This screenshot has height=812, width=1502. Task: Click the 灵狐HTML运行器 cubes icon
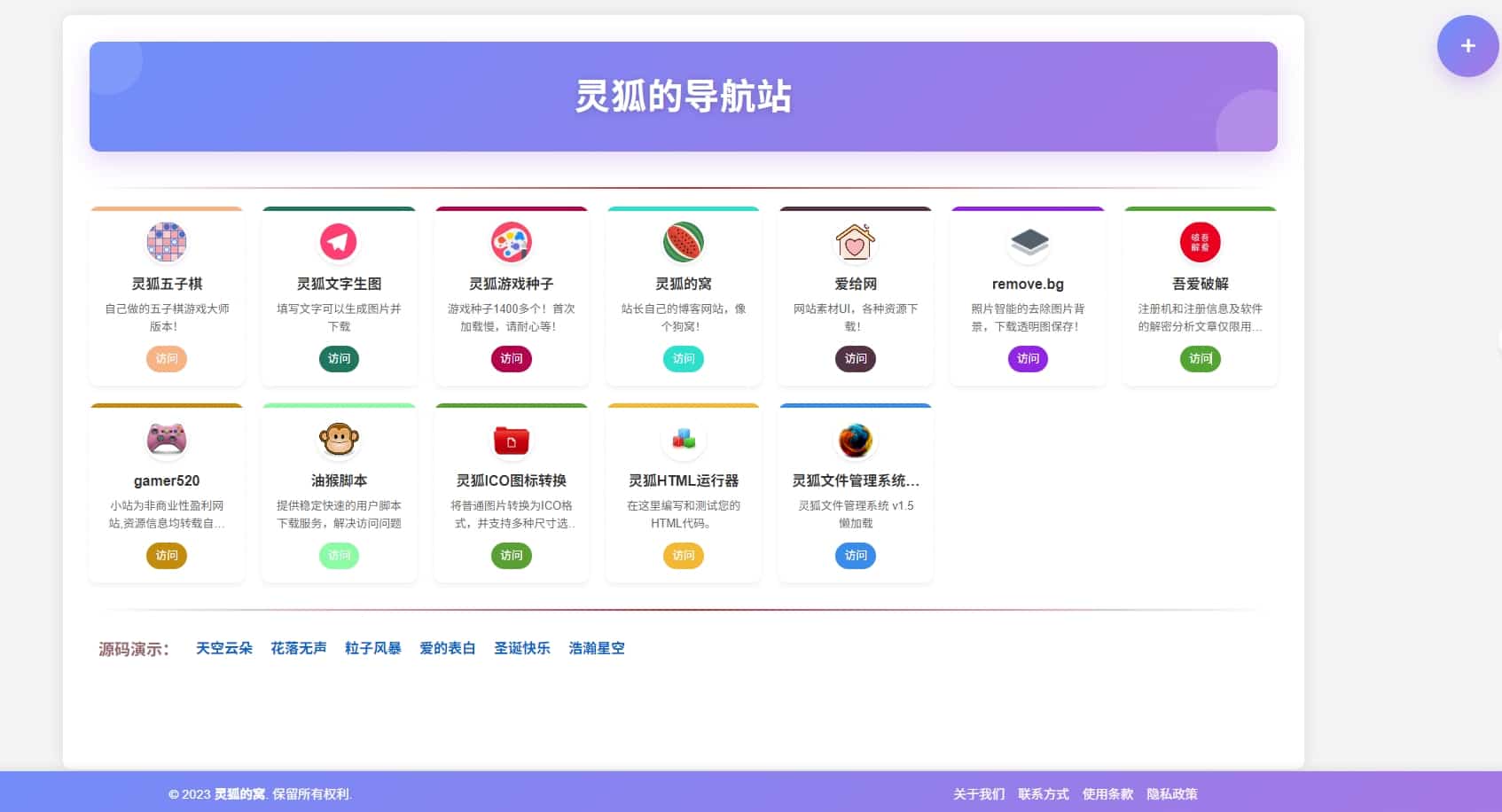[x=684, y=439]
